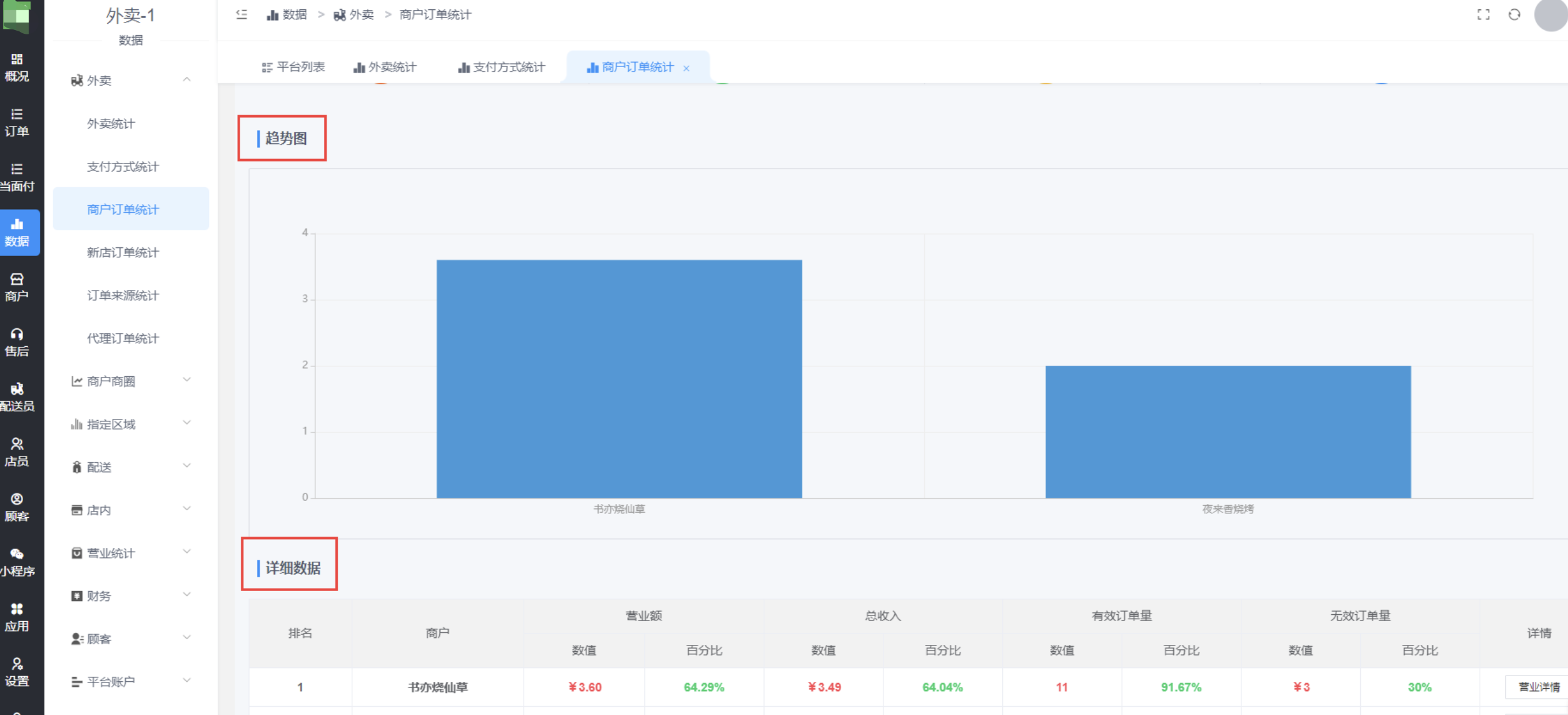Enter fullscreen with the top-right icon
Viewport: 1568px width, 715px height.
[x=1483, y=14]
